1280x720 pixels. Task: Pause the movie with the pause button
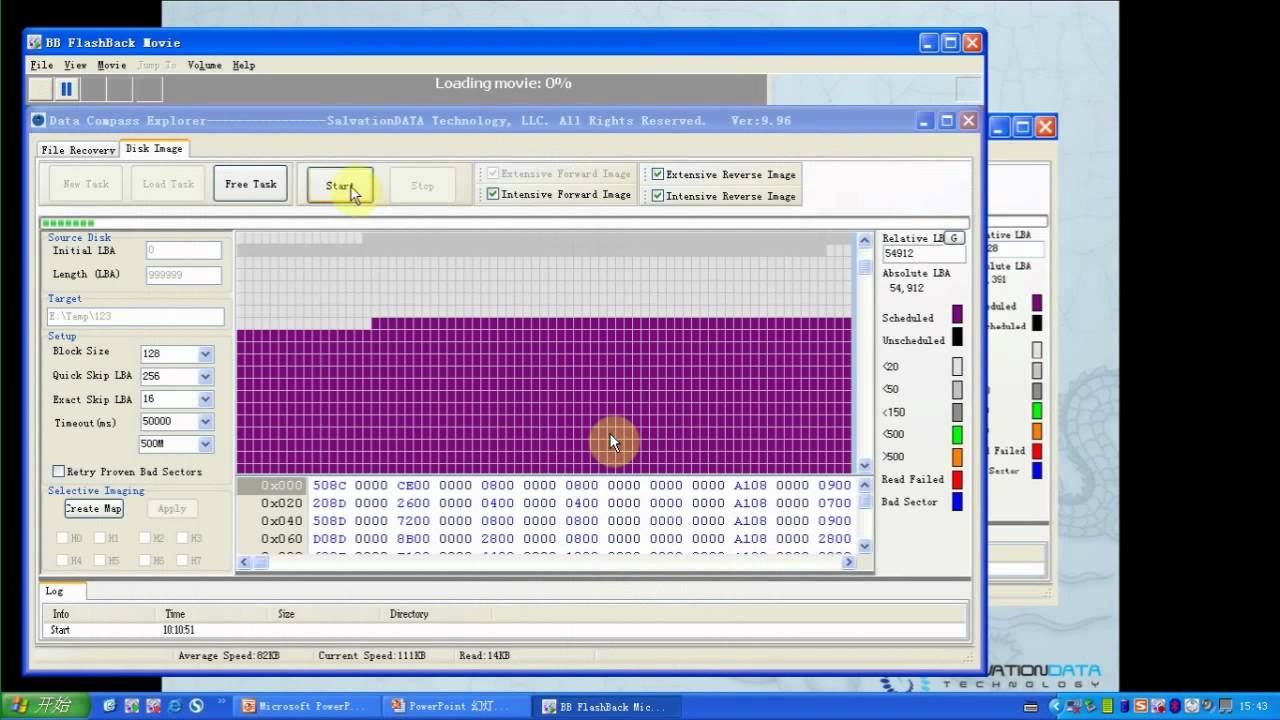tap(67, 89)
